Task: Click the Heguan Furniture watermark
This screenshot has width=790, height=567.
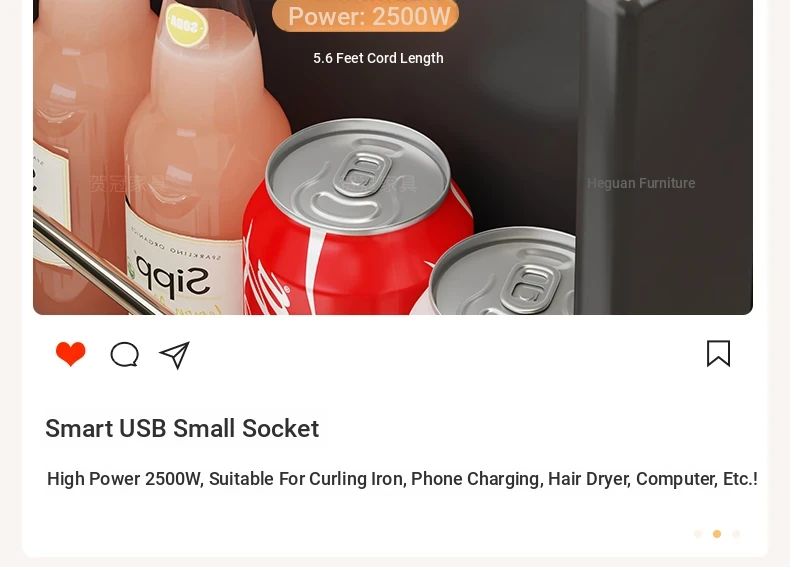Action: (x=641, y=183)
